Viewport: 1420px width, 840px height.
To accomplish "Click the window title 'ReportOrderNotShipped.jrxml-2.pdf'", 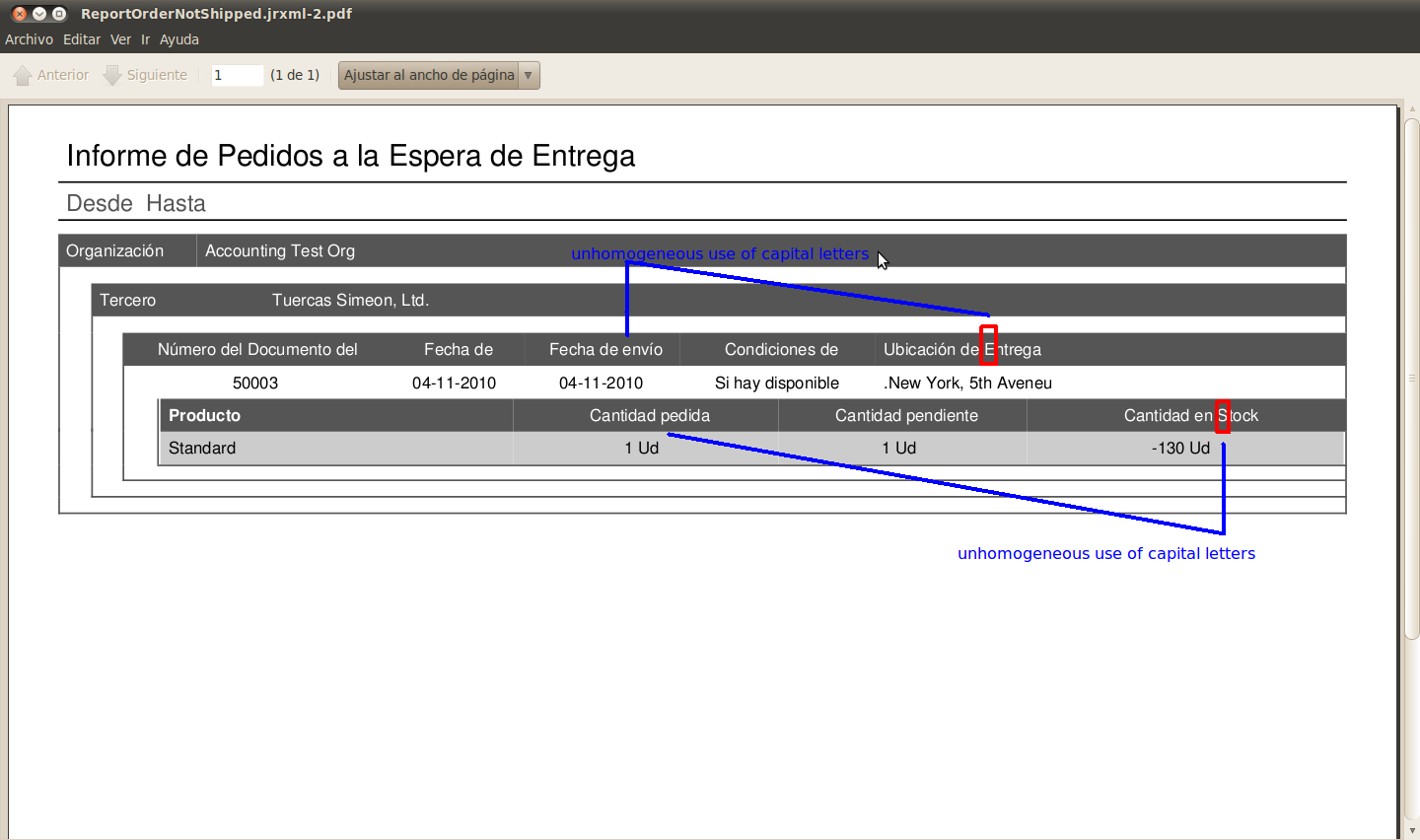I will pos(216,14).
